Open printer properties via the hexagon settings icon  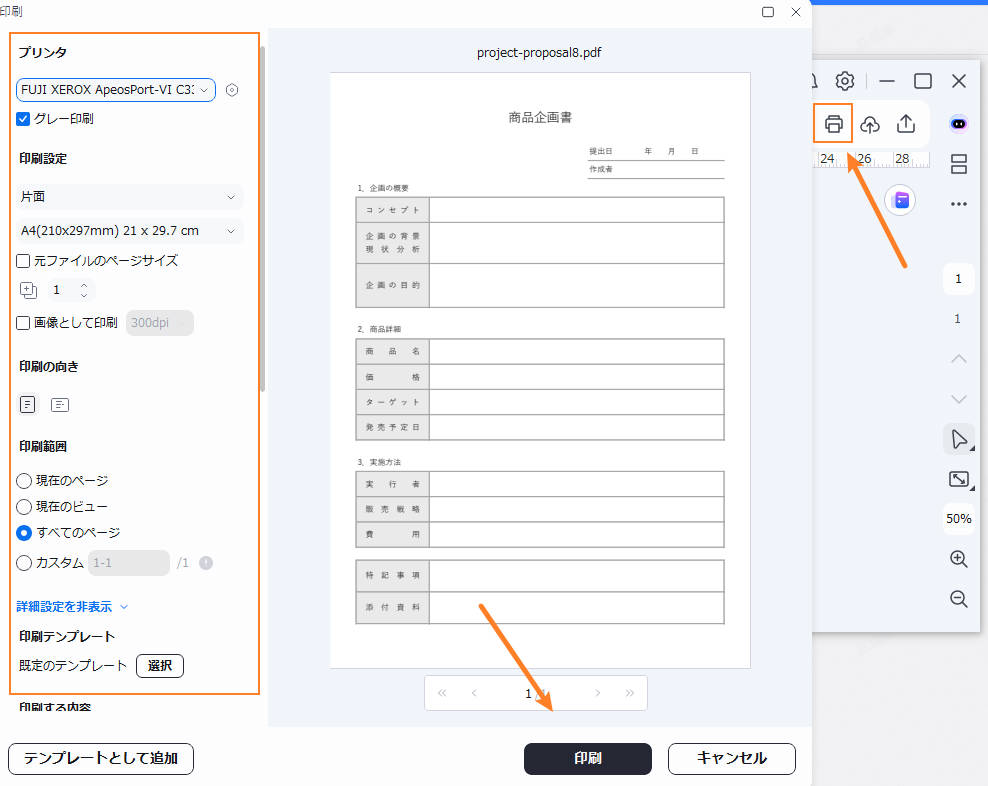click(232, 90)
